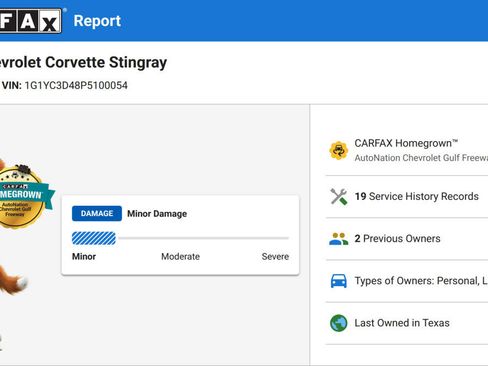
Task: Open the Last Owned in Texas row
Action: pos(407,323)
